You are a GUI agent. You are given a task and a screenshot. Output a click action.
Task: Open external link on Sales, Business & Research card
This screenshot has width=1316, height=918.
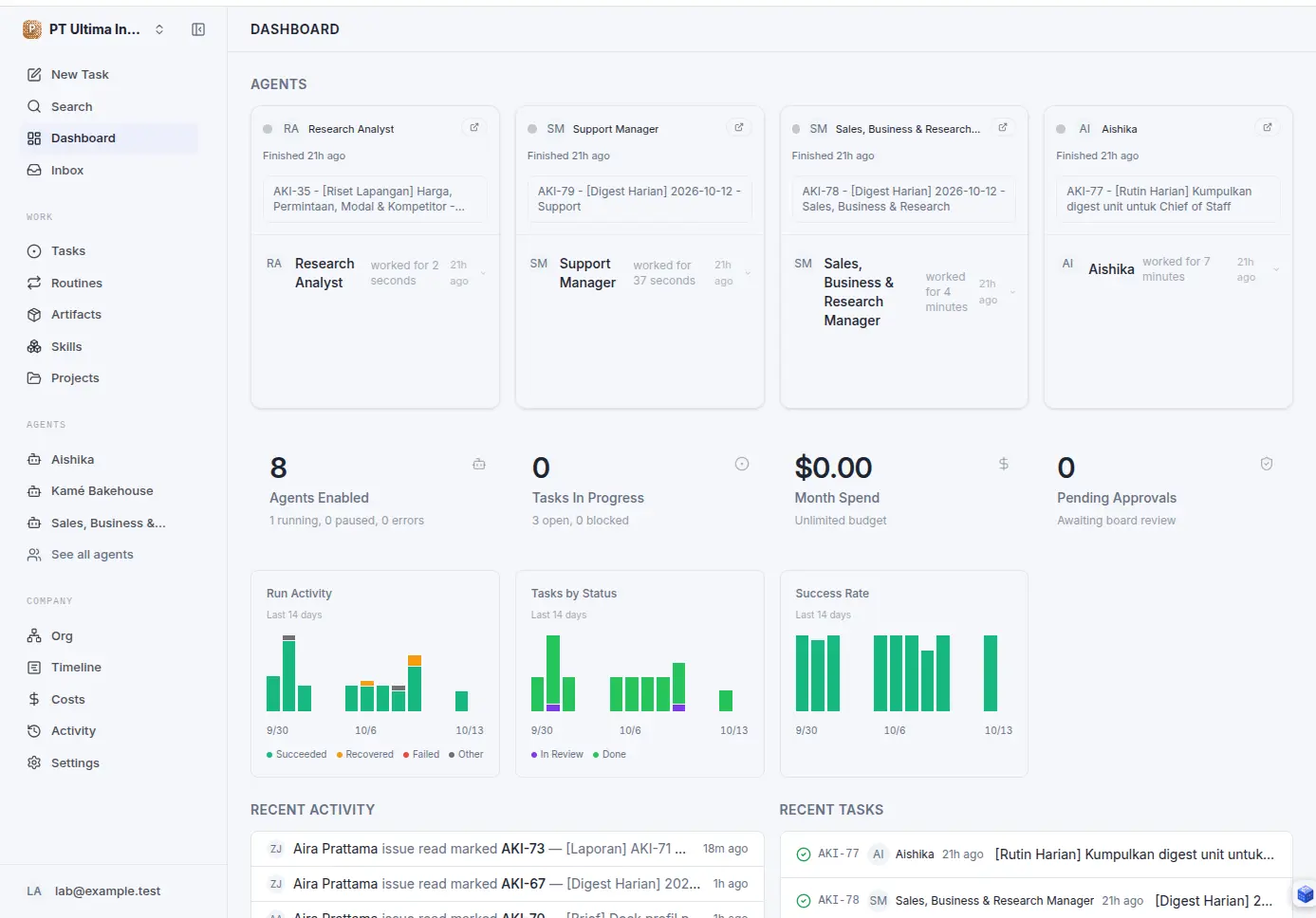pos(1003,128)
